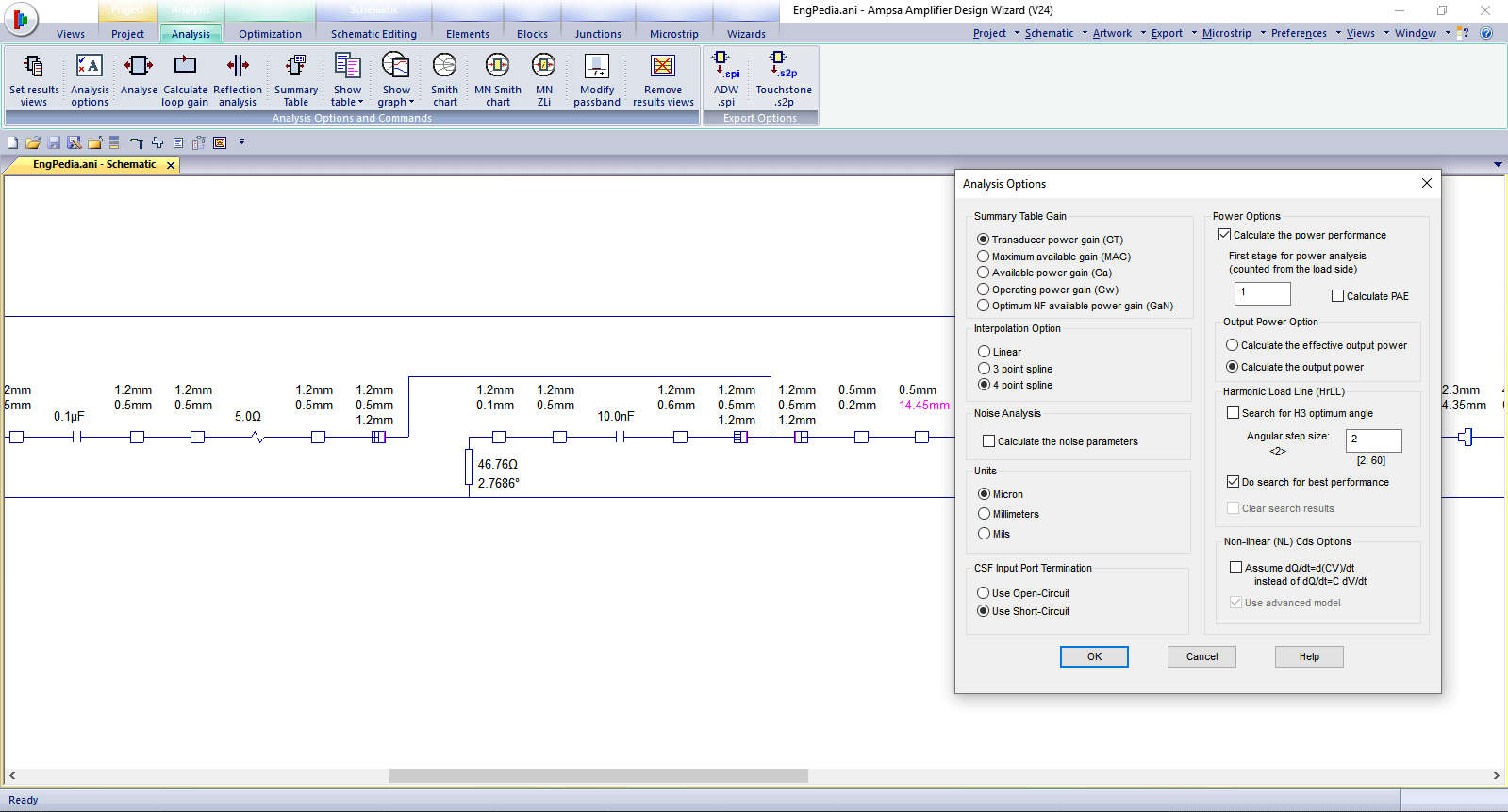Click the Cancel button
1508x812 pixels.
click(1201, 656)
